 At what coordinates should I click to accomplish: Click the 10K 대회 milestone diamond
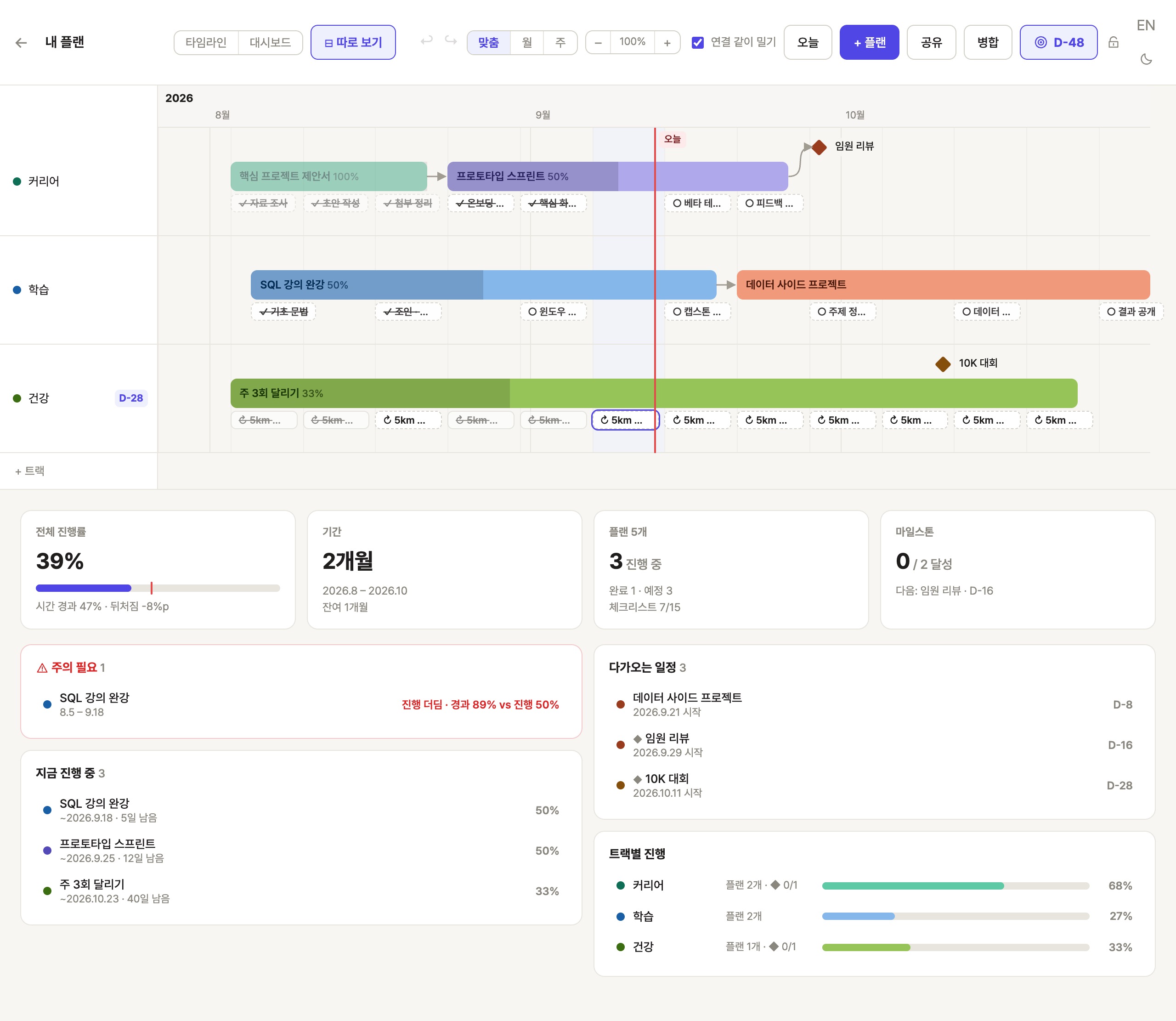(x=943, y=364)
